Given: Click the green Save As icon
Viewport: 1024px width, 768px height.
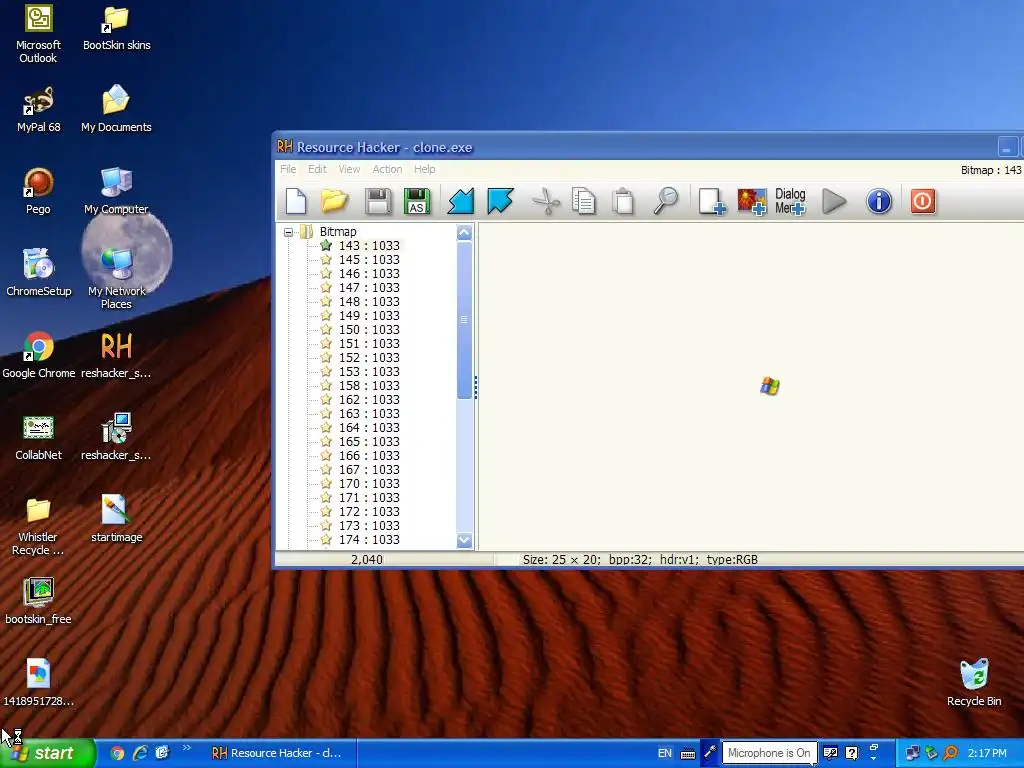Looking at the screenshot, I should tap(417, 201).
